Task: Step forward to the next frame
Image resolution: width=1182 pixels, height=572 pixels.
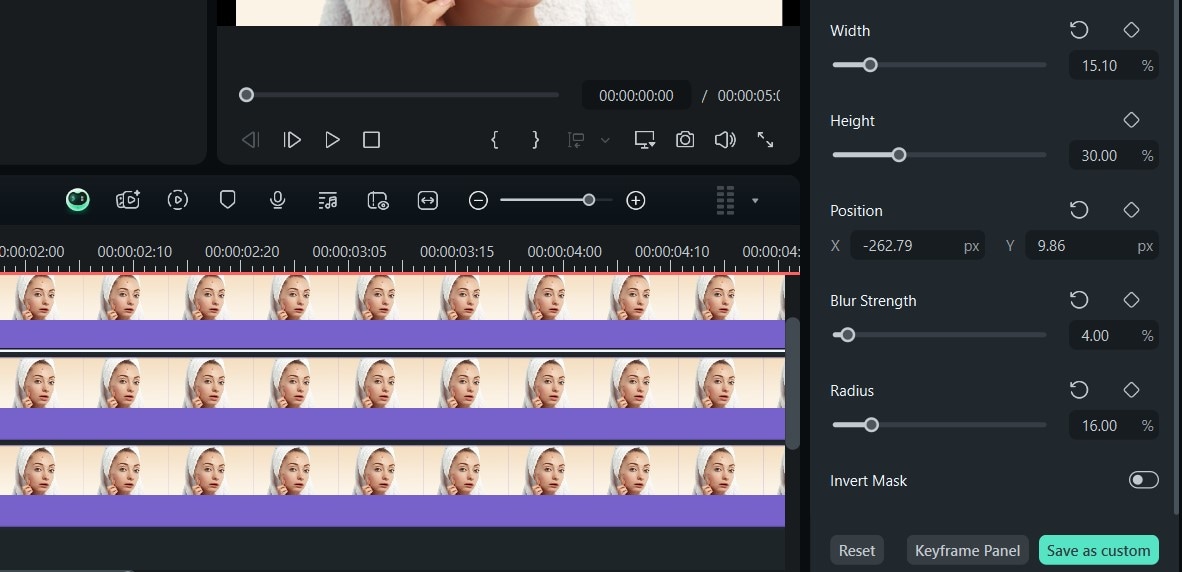Action: pyautogui.click(x=292, y=140)
